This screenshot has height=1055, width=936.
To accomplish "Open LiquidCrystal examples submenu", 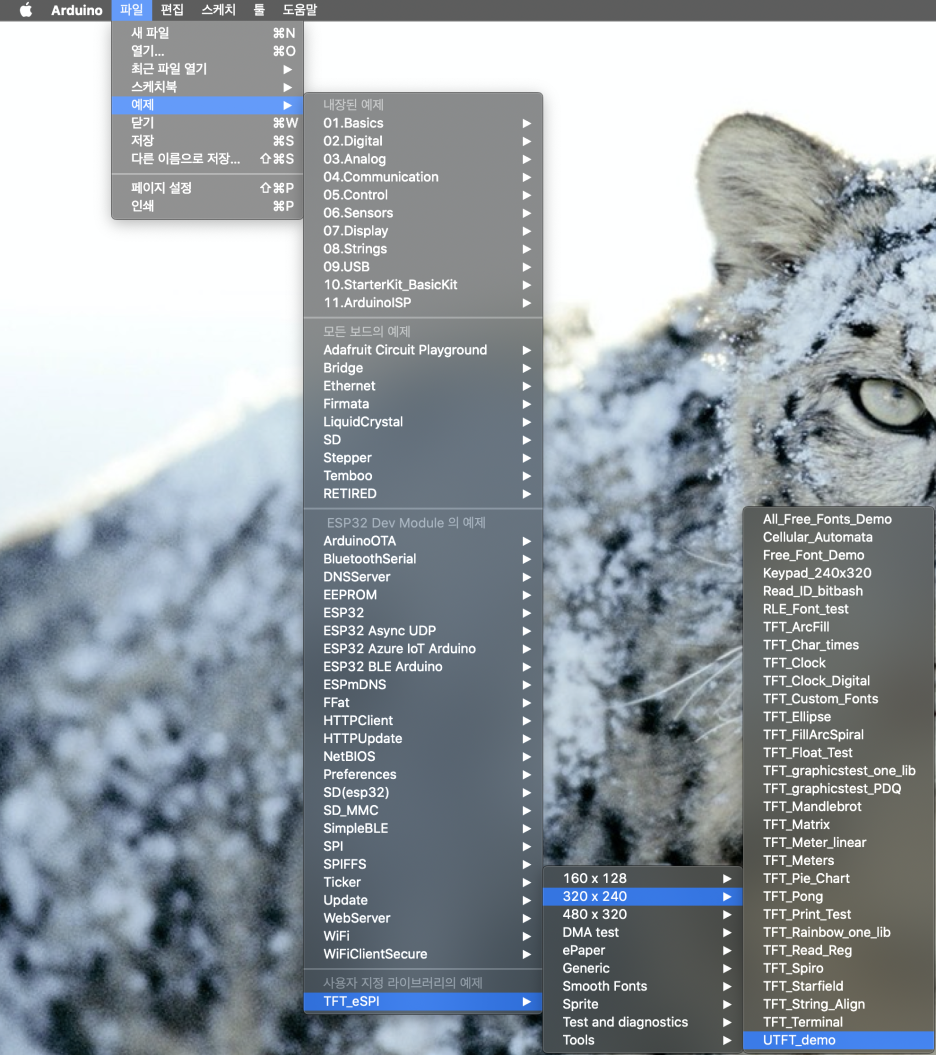I will [423, 422].
